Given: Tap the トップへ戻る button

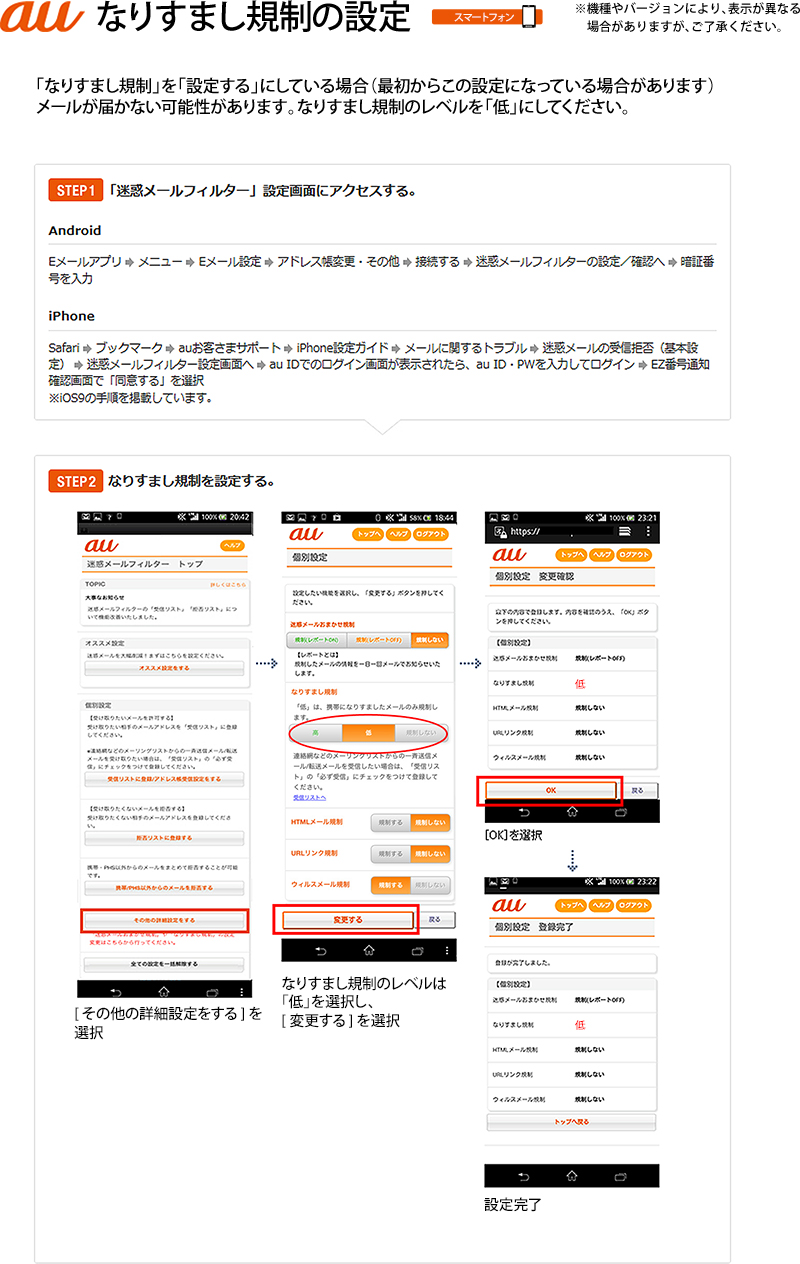Looking at the screenshot, I should click(572, 1122).
